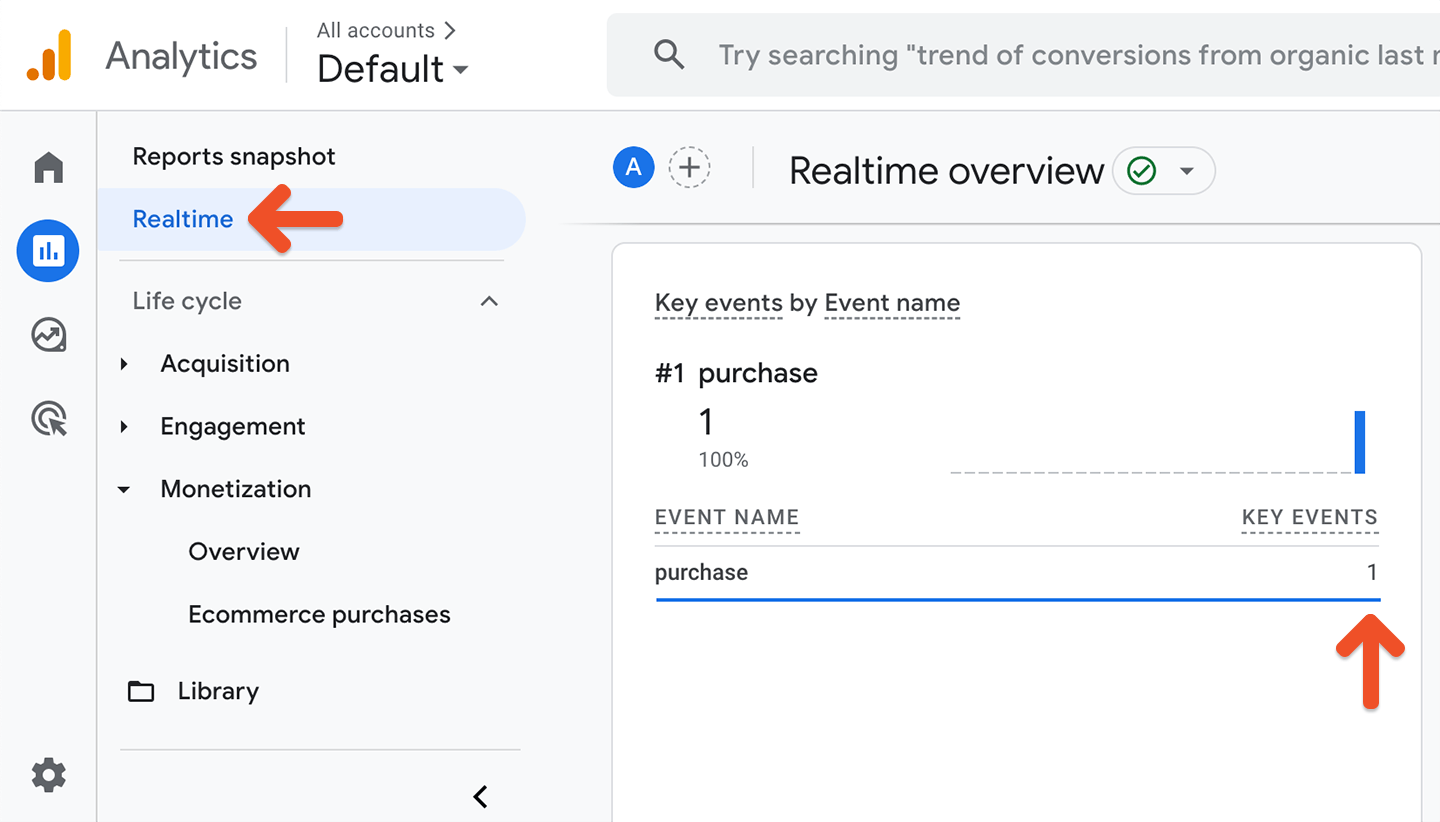
Task: Collapse the Monetization section arrow
Action: click(124, 490)
